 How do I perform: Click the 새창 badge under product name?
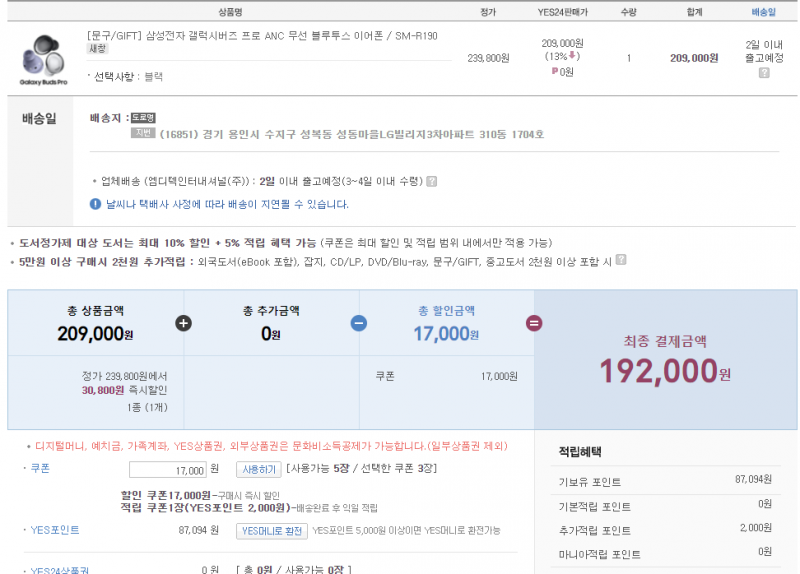tap(98, 49)
